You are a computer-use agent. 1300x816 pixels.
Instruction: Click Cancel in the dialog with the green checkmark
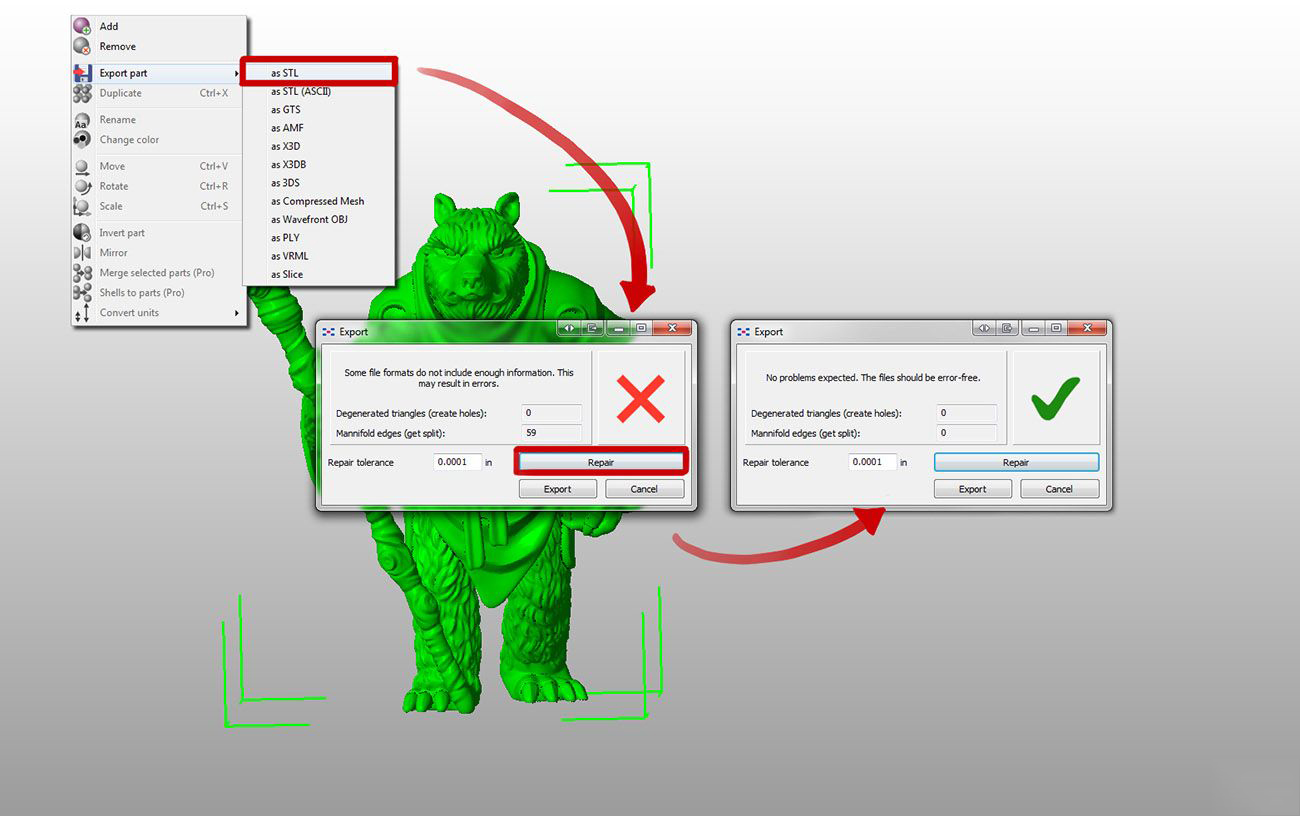[1059, 489]
